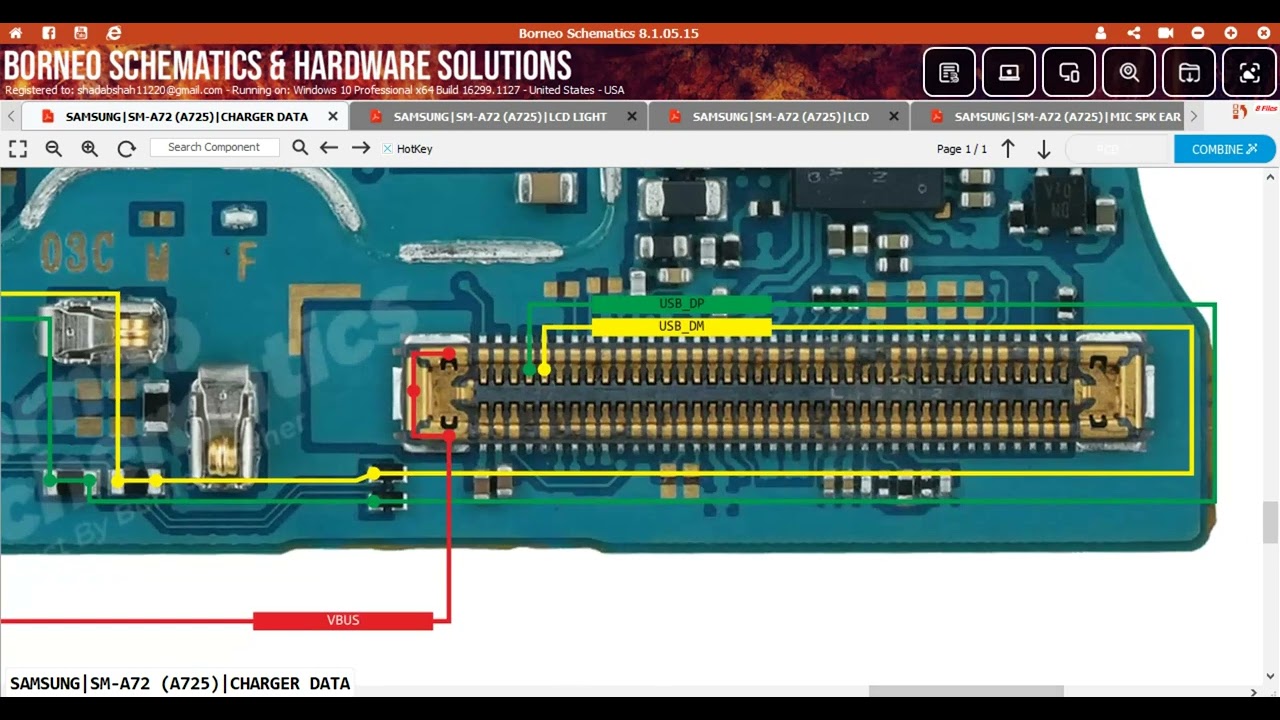Click the video camera icon
Screen dimensions: 1280x720
click(x=1165, y=33)
